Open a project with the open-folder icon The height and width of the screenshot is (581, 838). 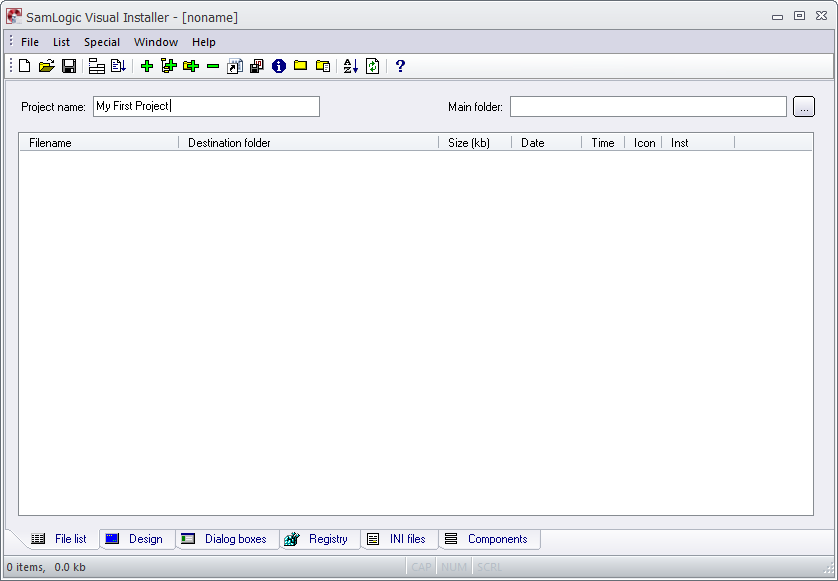(46, 66)
